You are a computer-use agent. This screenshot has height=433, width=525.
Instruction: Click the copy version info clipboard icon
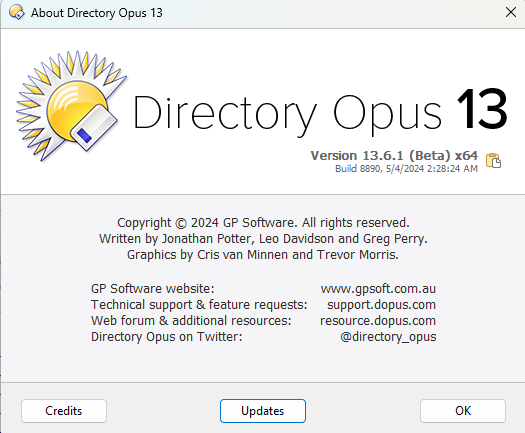coord(493,160)
